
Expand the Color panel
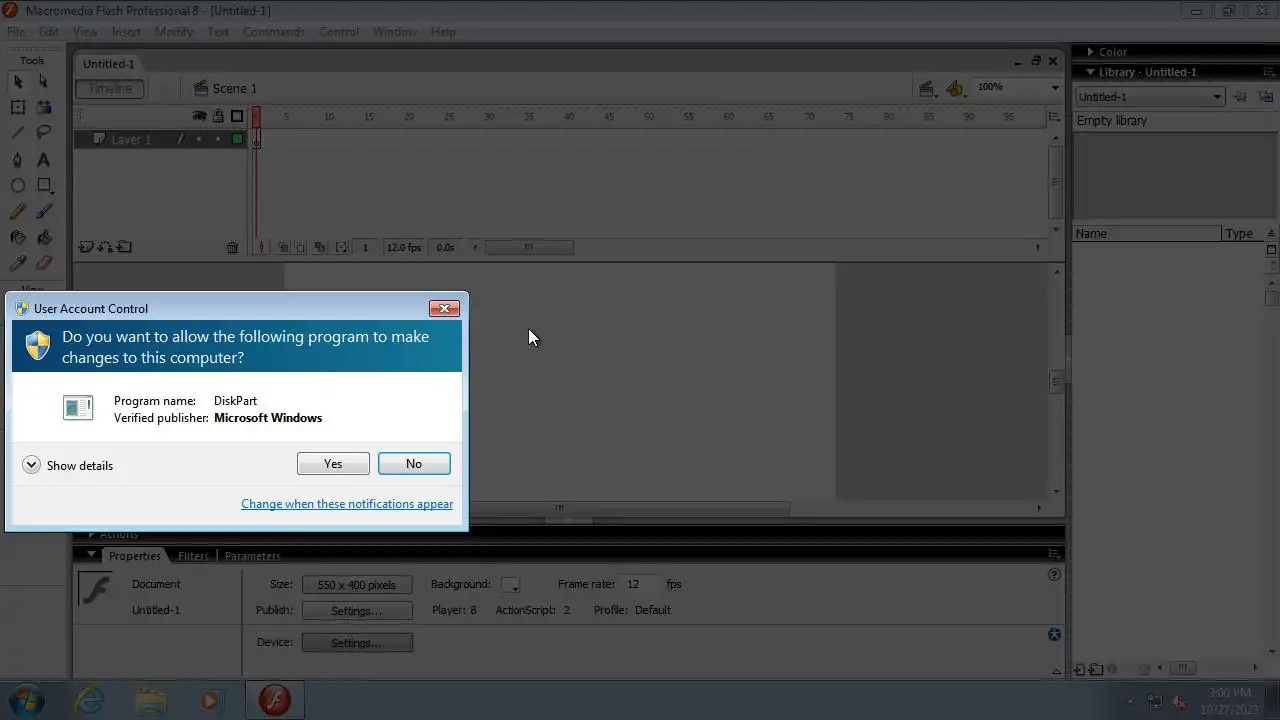tap(1090, 52)
